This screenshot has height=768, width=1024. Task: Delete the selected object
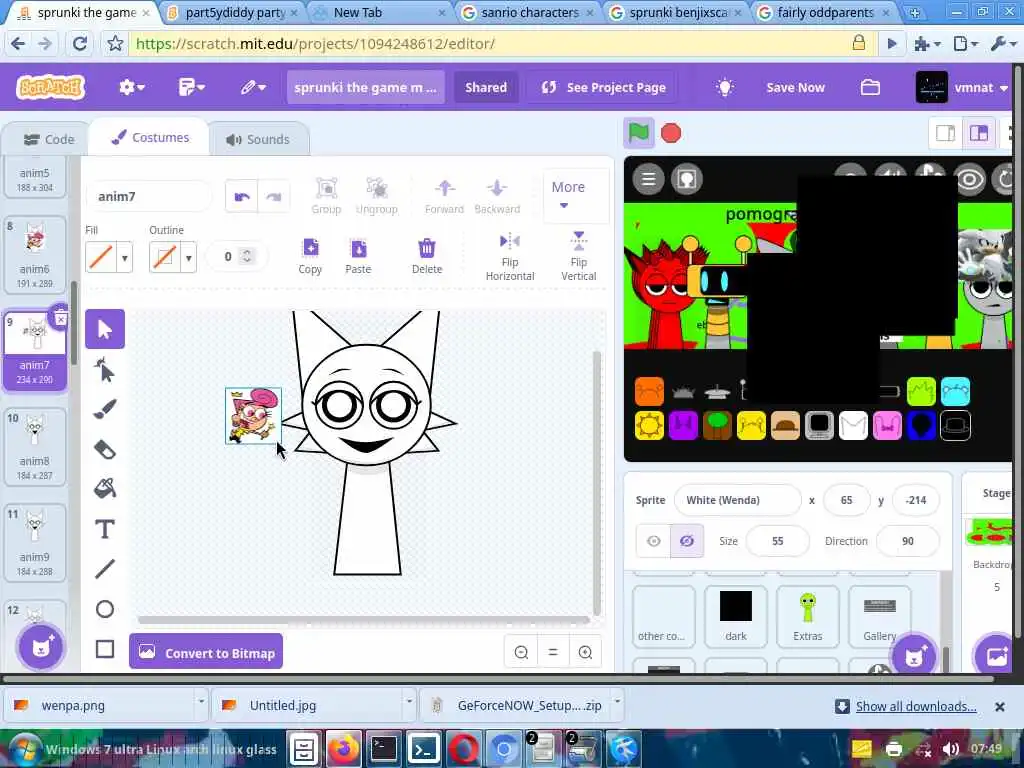pos(427,256)
